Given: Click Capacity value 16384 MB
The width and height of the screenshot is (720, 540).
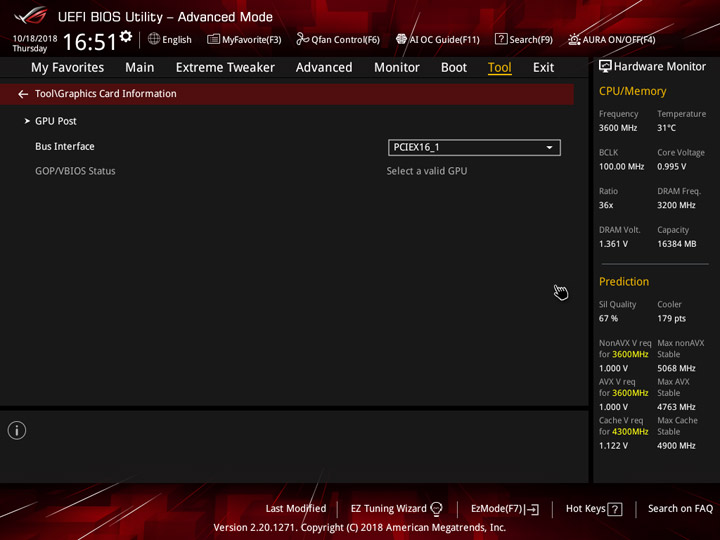Looking at the screenshot, I should (676, 244).
